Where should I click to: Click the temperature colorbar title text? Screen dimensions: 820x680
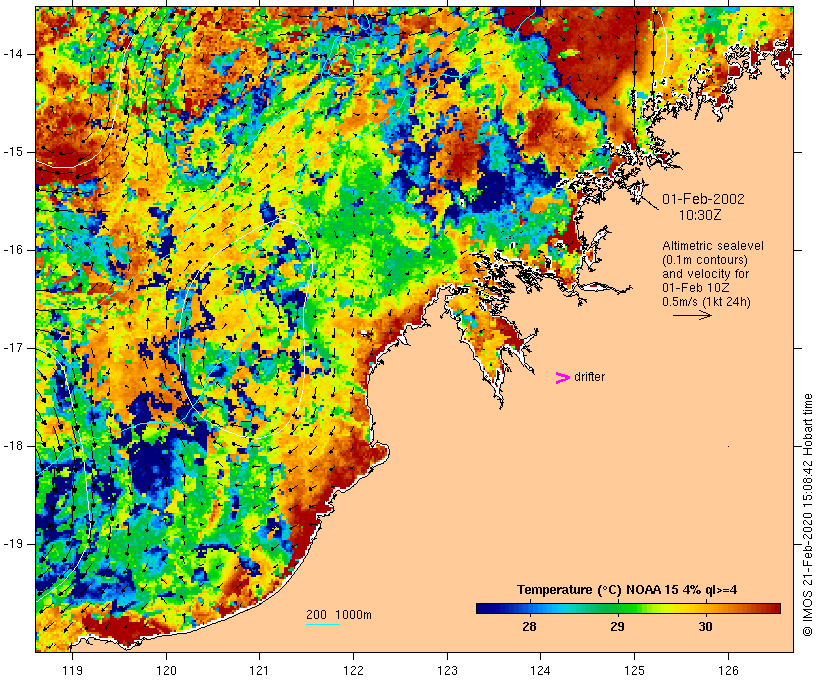coord(627,590)
